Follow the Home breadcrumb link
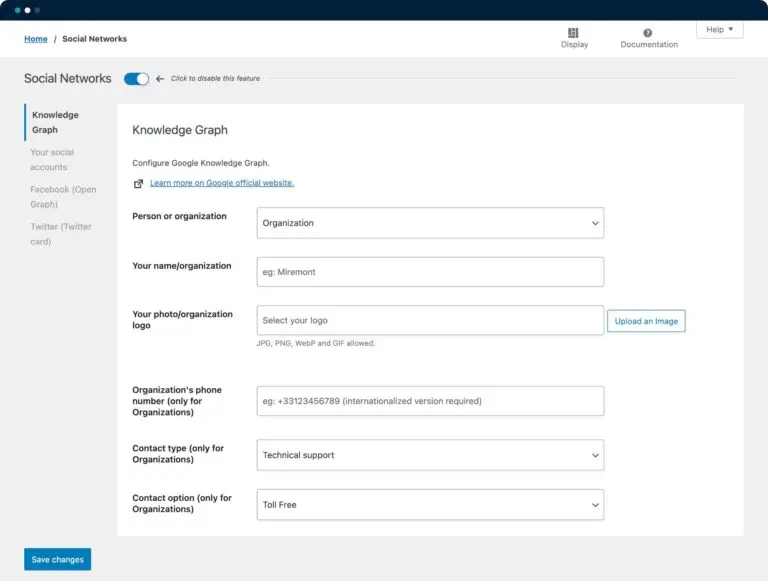Screen dimensions: 768x581 pyautogui.click(x=36, y=39)
